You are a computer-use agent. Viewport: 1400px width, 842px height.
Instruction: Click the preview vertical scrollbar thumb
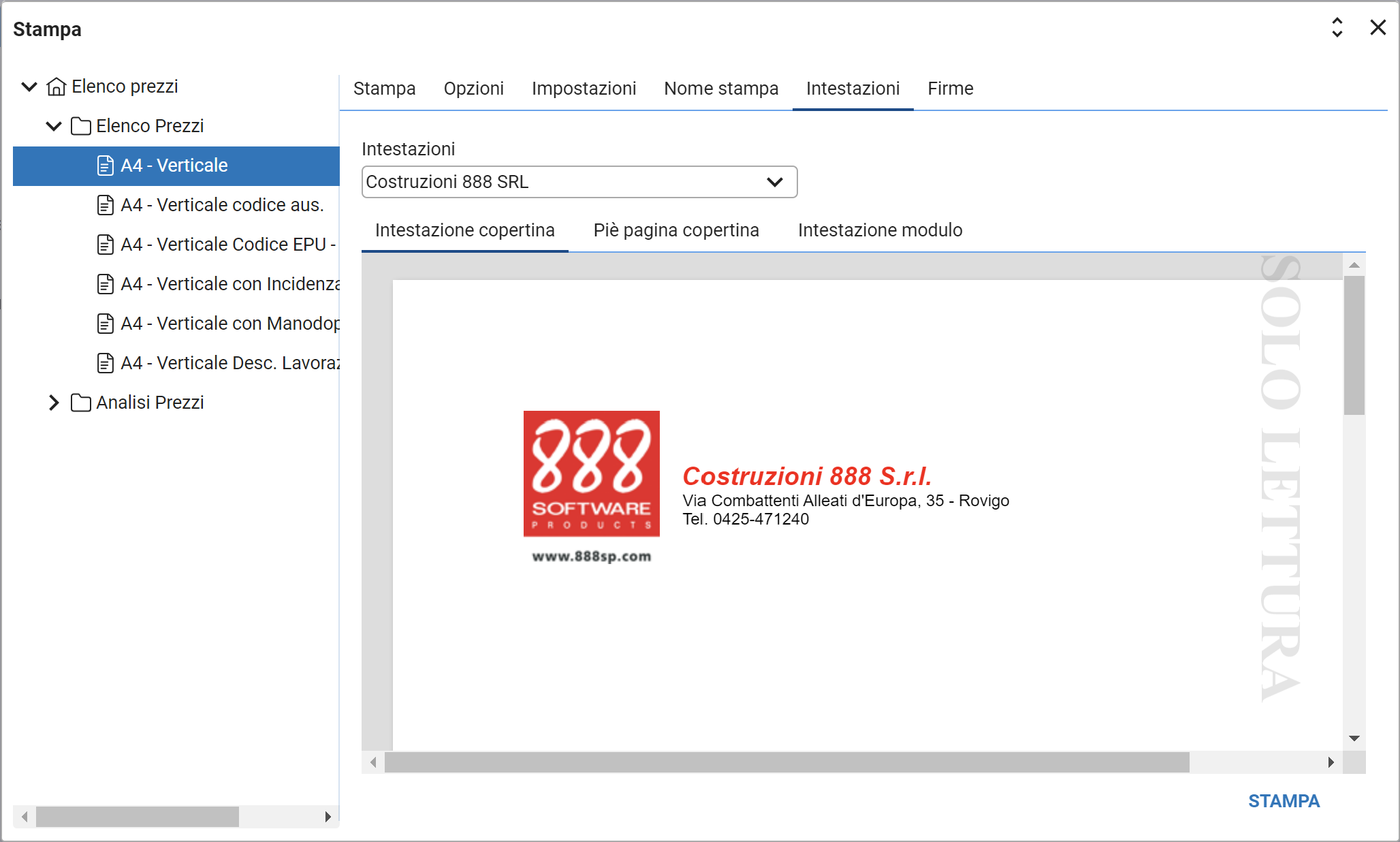point(1354,345)
